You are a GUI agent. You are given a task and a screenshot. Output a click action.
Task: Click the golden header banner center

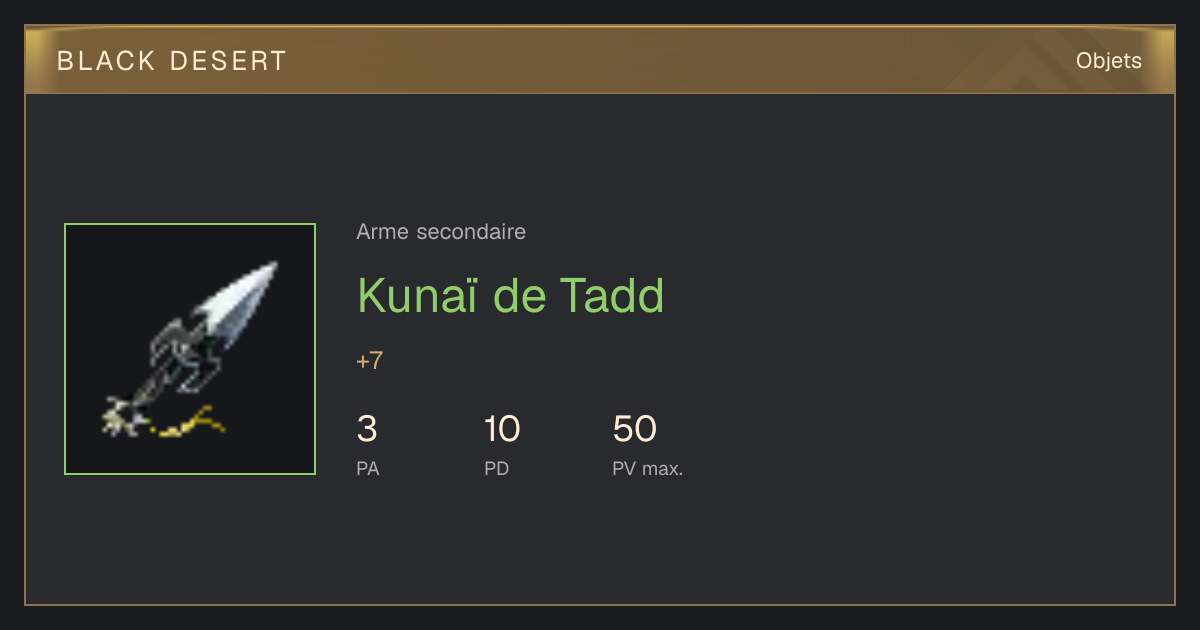600,60
